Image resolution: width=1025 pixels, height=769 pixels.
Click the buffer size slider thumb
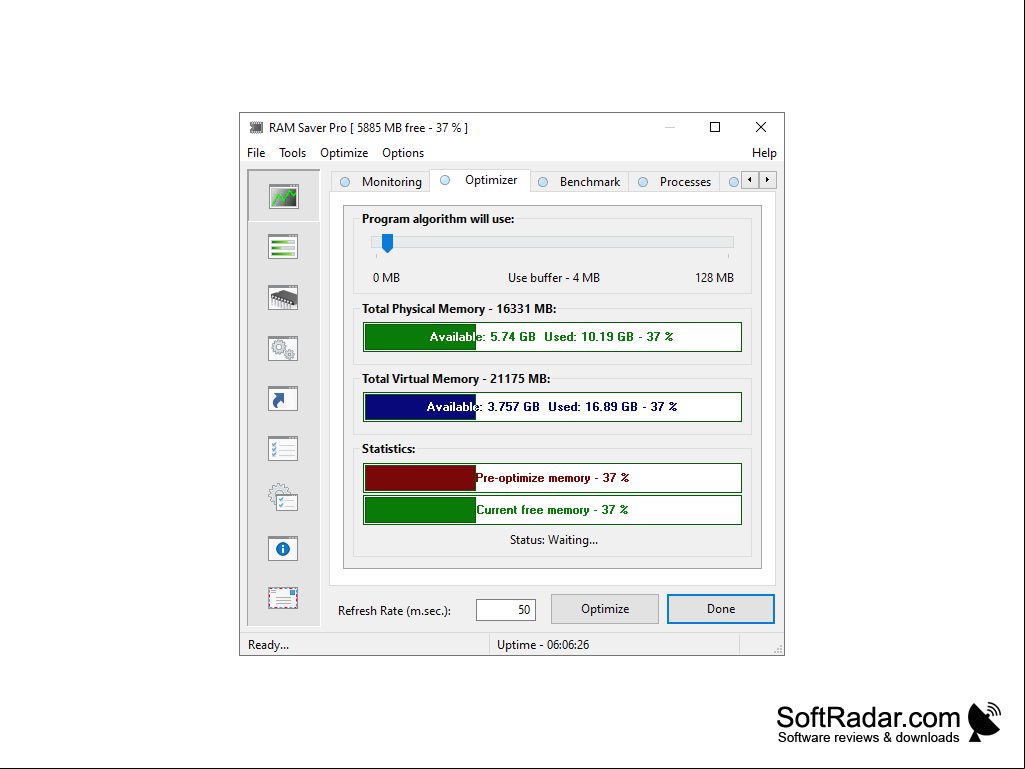tap(387, 243)
